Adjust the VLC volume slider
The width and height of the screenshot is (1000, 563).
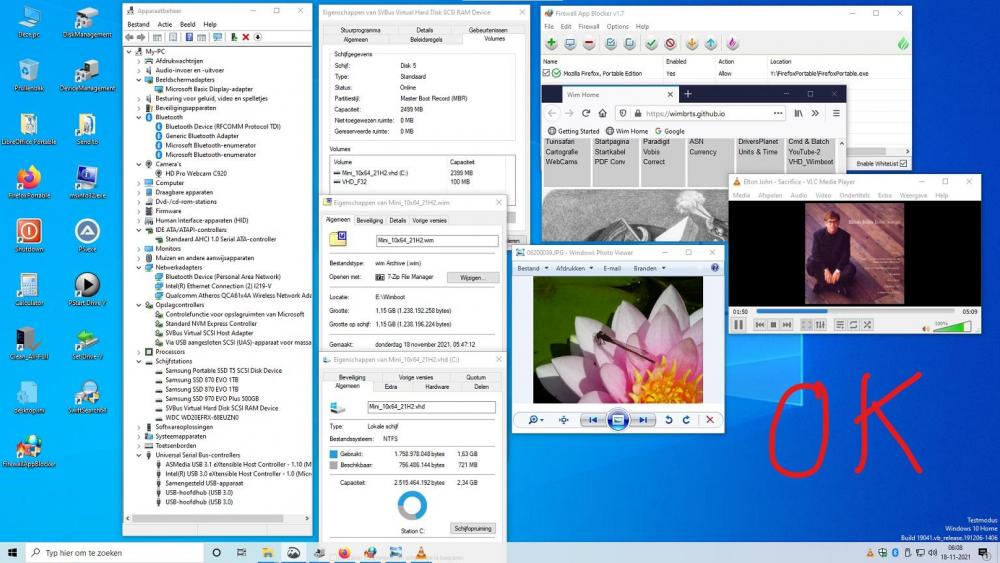953,327
